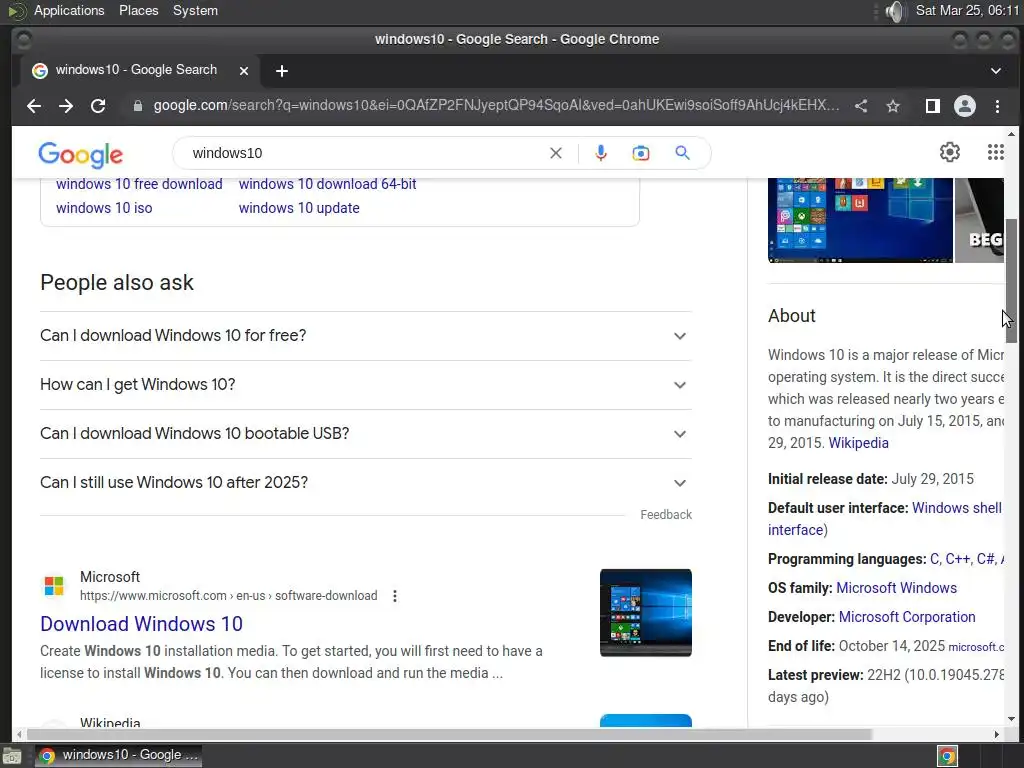Click in the Google search input field
1024x768 pixels.
click(x=366, y=153)
